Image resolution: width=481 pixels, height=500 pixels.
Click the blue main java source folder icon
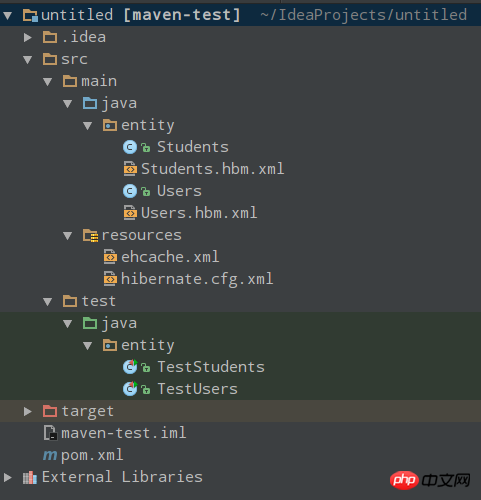click(x=90, y=103)
